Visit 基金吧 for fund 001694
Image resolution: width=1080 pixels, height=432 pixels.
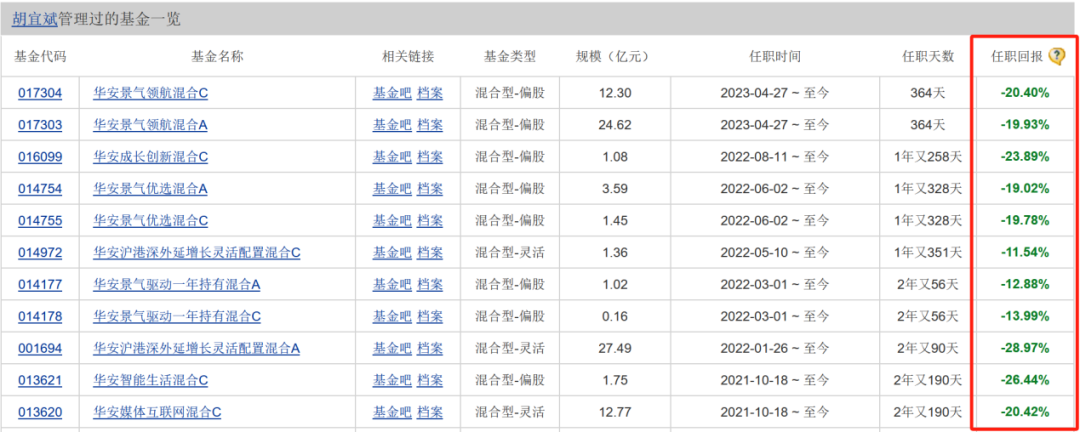coord(392,349)
